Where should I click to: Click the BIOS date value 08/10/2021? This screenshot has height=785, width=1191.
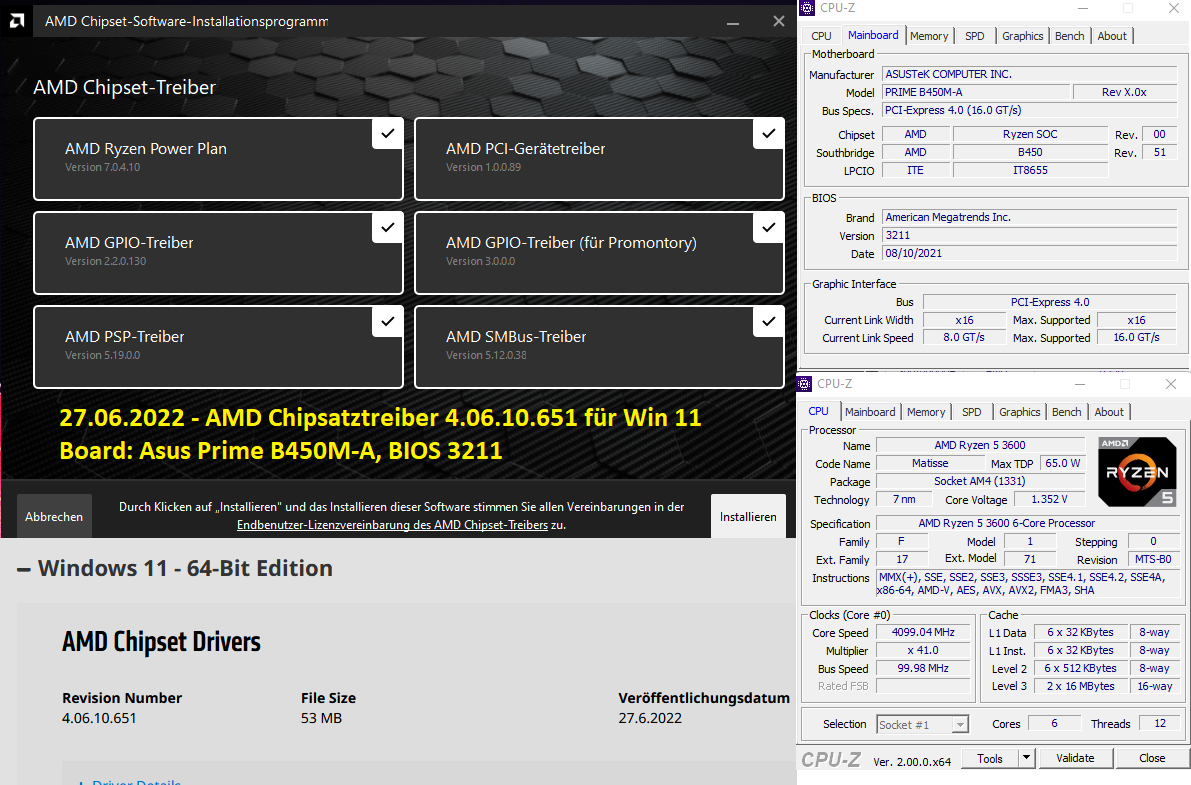coord(1029,254)
